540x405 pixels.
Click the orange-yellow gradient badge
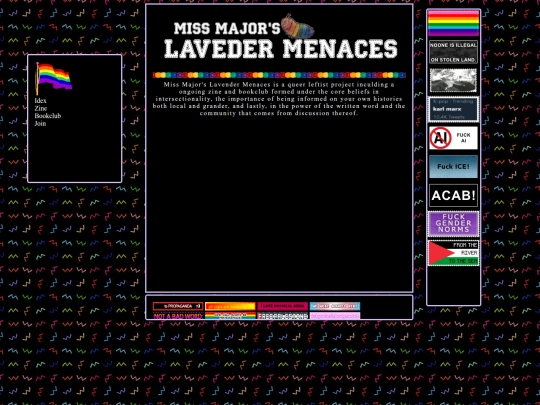click(x=230, y=306)
